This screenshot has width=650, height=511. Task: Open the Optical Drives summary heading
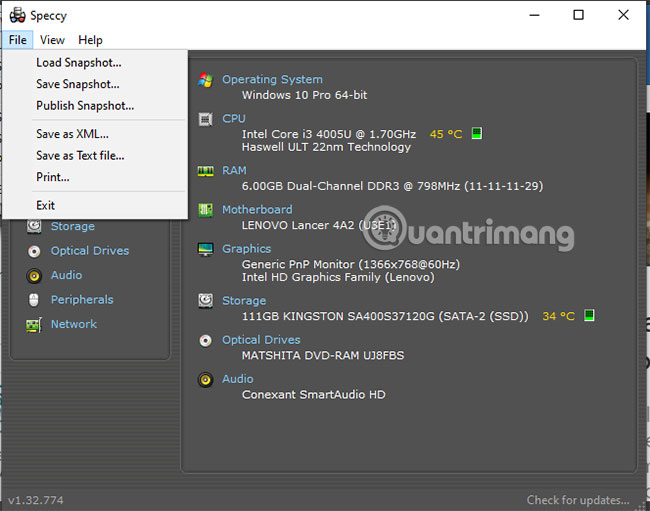pos(261,340)
